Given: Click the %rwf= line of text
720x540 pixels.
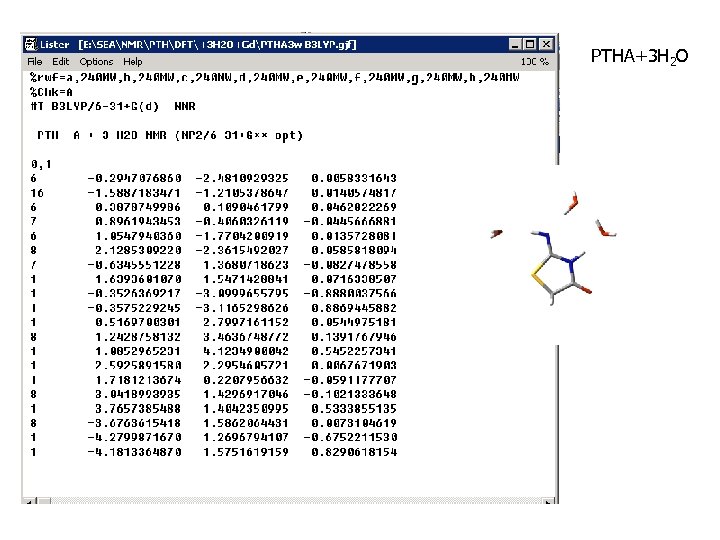Looking at the screenshot, I should tap(275, 77).
